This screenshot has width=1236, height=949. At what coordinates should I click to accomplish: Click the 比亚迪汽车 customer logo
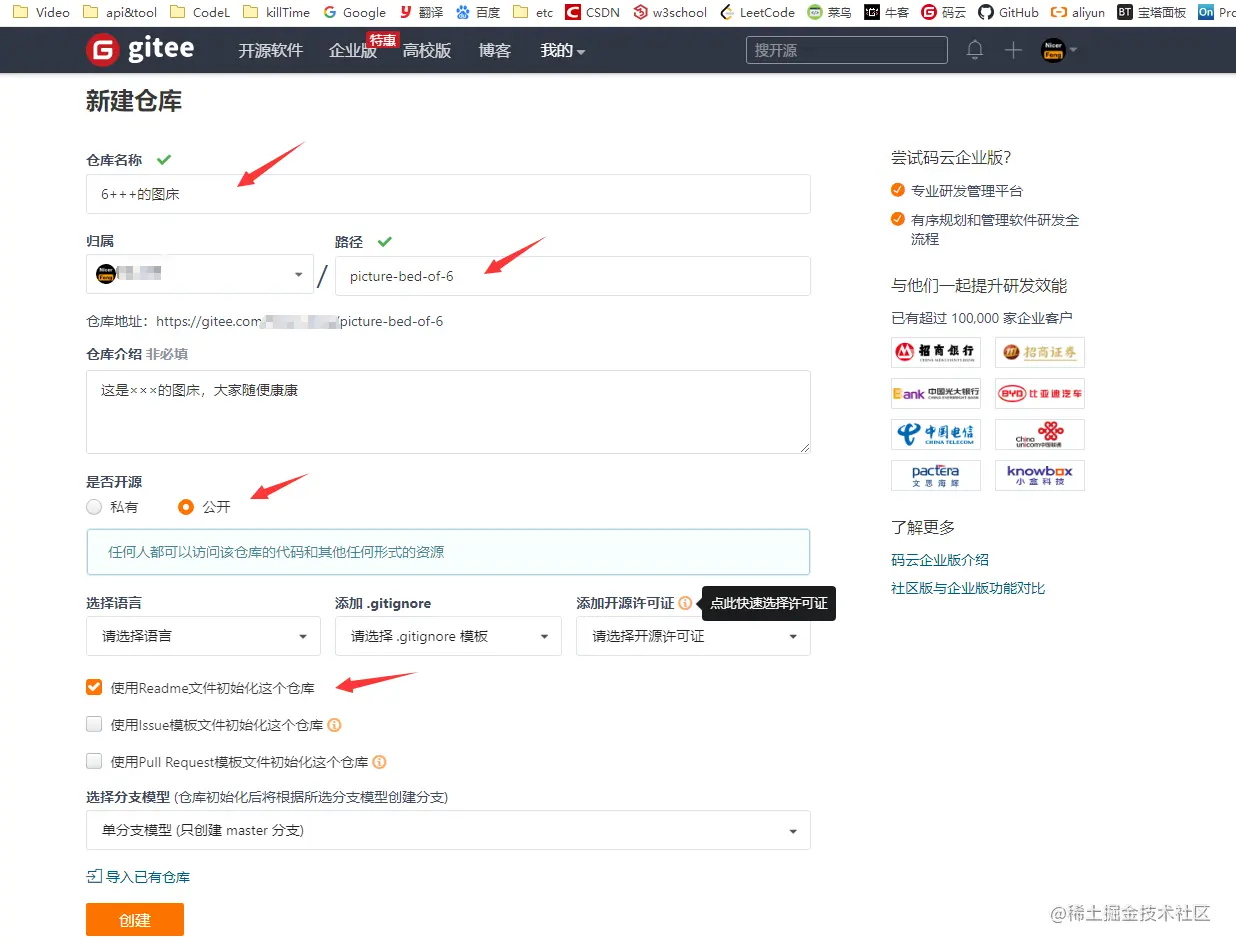point(1040,393)
